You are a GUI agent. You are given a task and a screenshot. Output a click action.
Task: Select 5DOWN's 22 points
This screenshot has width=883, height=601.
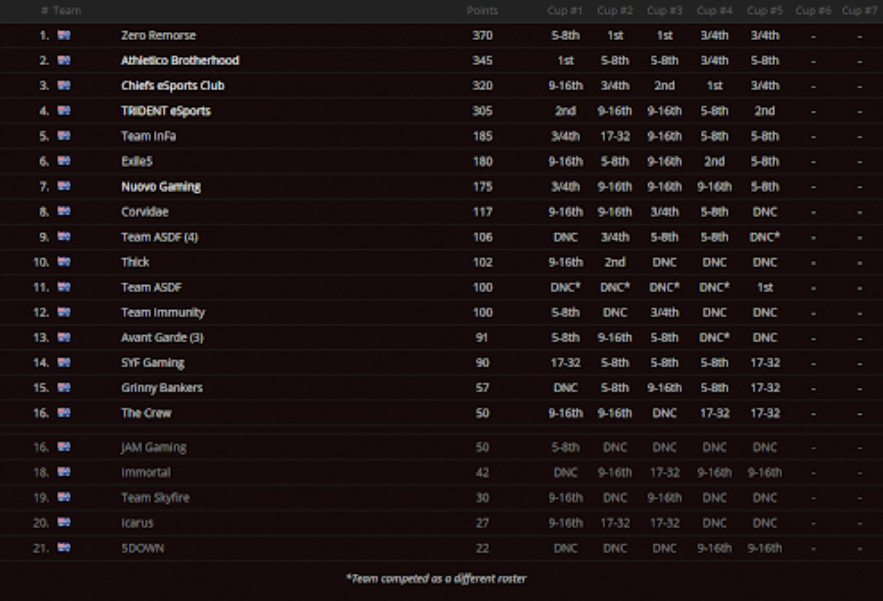(482, 548)
